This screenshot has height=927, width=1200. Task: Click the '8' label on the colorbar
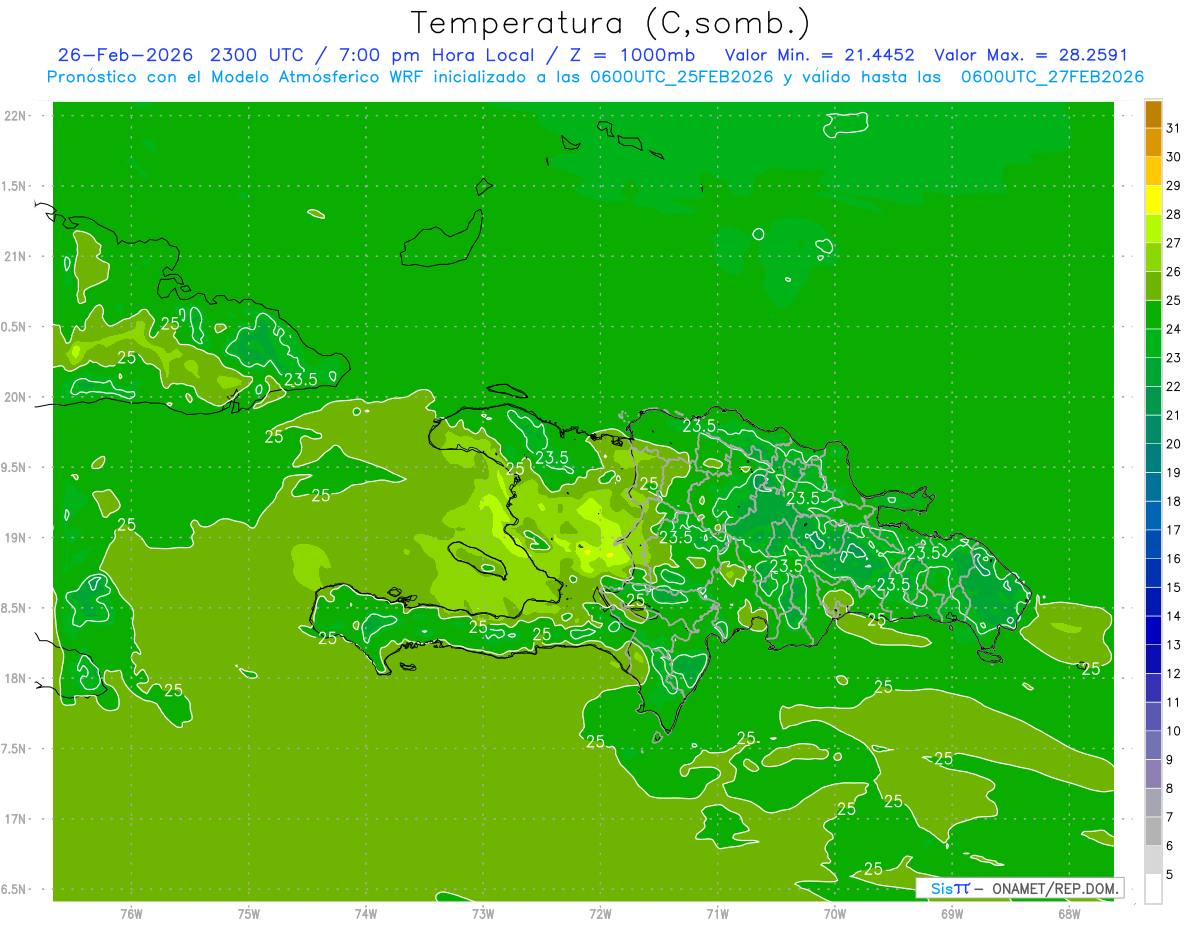click(1169, 789)
